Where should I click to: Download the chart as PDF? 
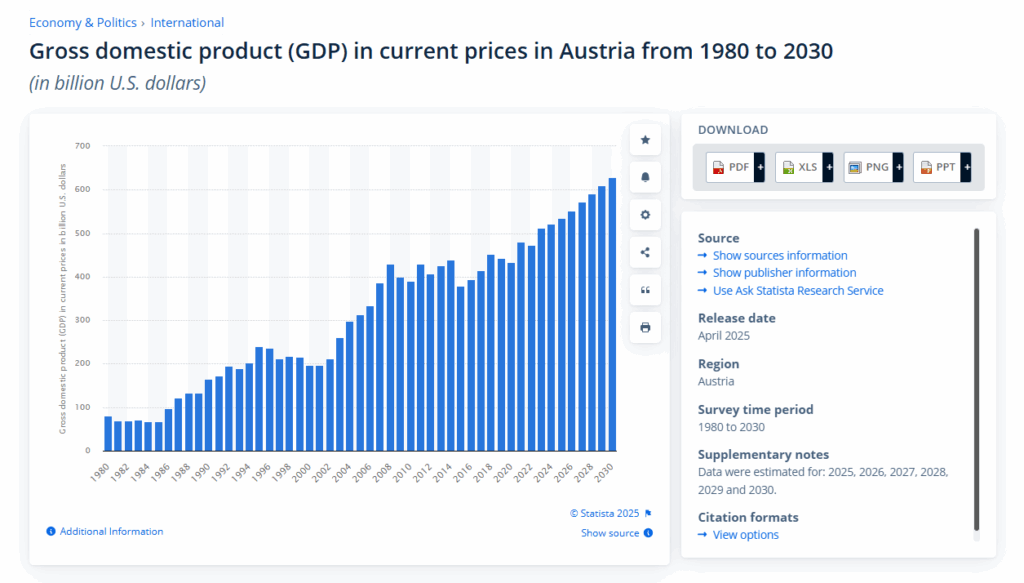(x=730, y=167)
